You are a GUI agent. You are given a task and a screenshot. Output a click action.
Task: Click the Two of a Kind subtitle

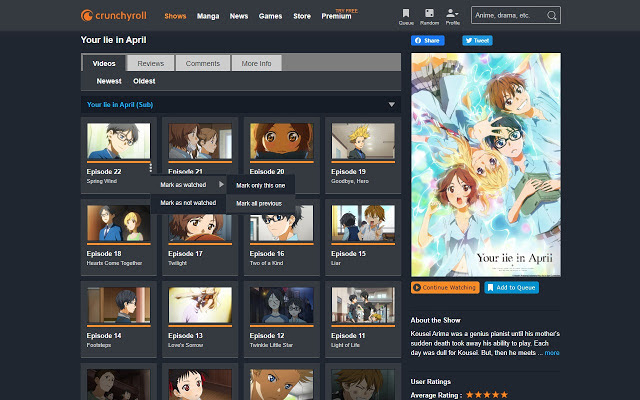(266, 263)
